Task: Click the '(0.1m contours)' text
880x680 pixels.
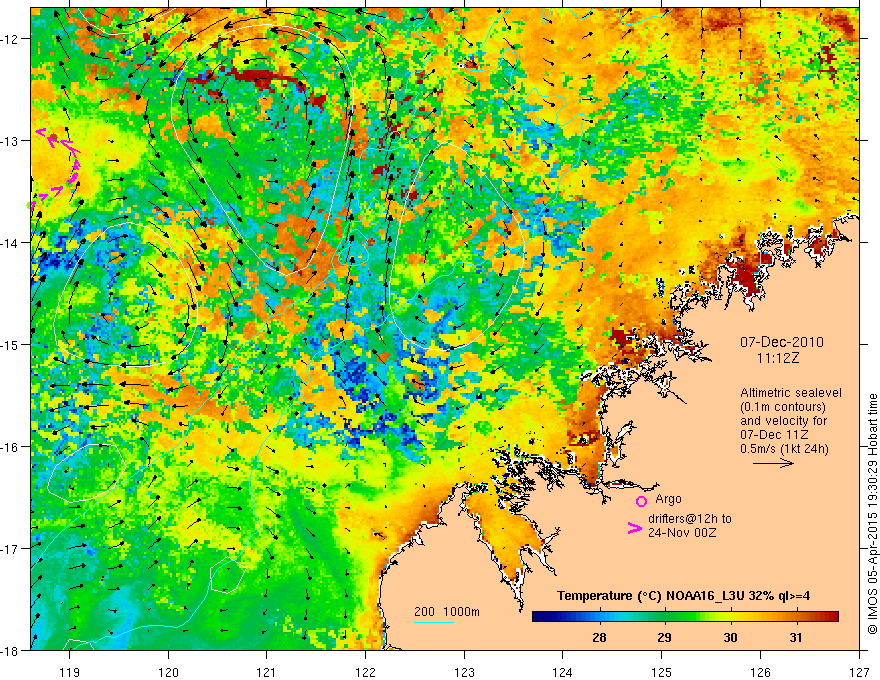Action: coord(783,407)
